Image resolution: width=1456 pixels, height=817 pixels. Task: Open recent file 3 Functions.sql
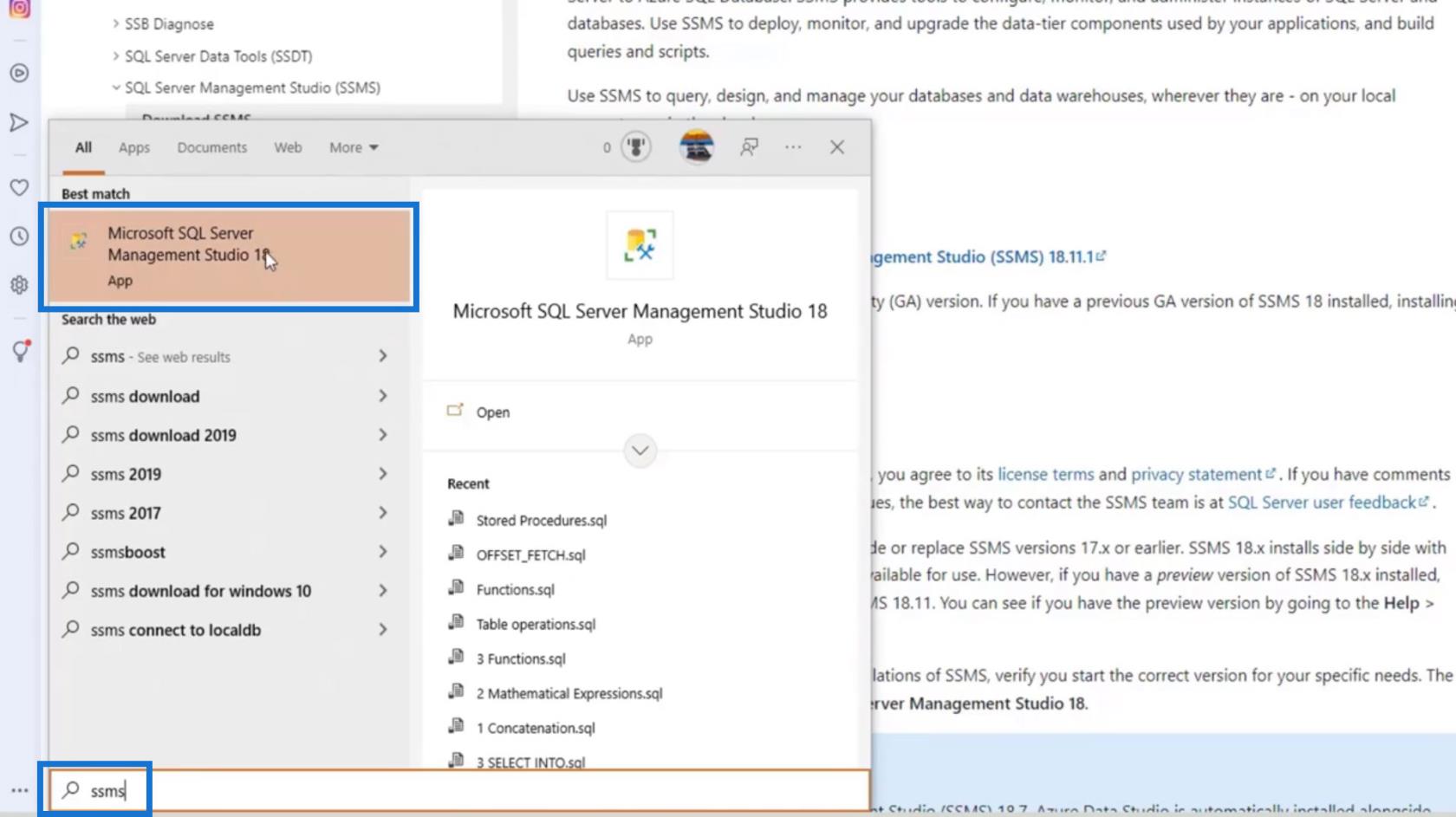520,658
